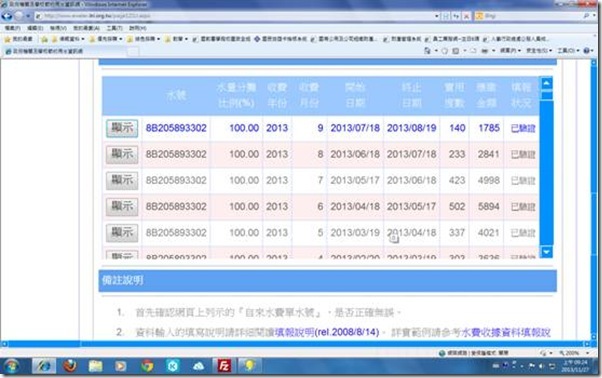The image size is (602, 378).
Task: Click the volume speaker tray icon
Action: (x=541, y=366)
